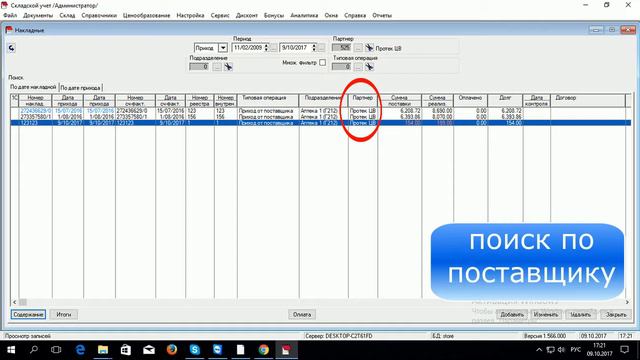
Task: Open the Windows notification center
Action: click(624, 350)
